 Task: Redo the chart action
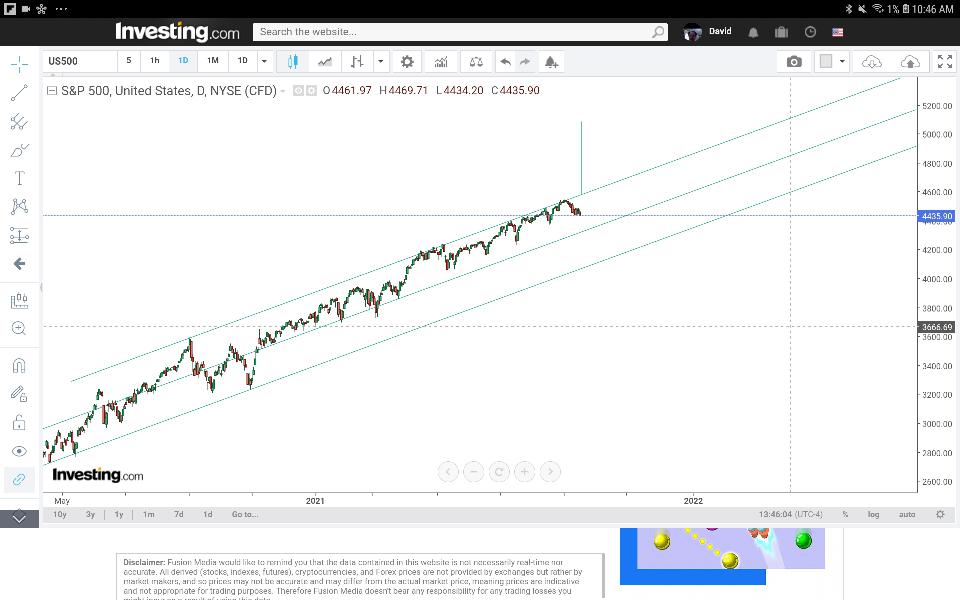coord(525,61)
